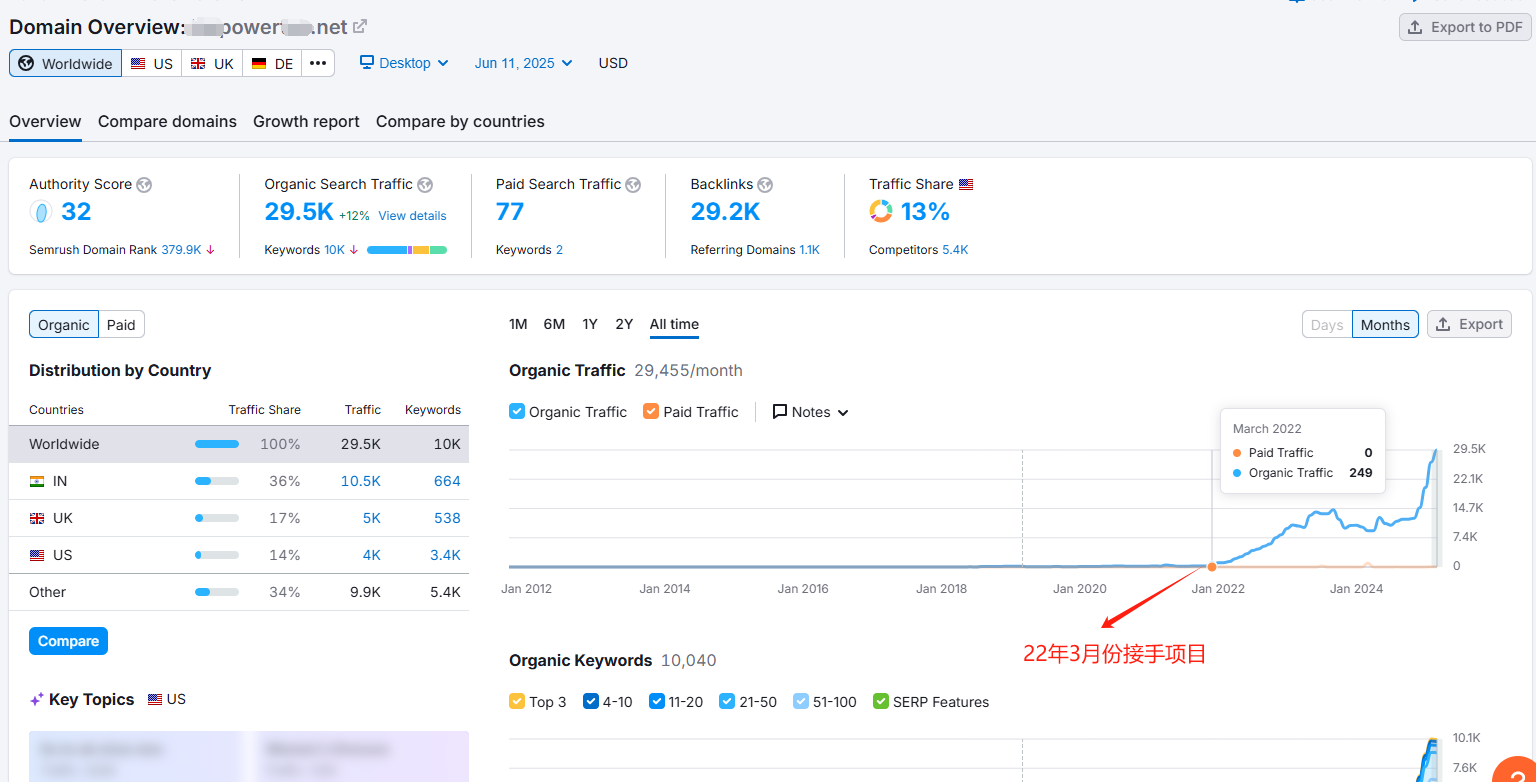Toggle the Paid Traffic checkbox
Viewport: 1536px width, 783px height.
[651, 411]
